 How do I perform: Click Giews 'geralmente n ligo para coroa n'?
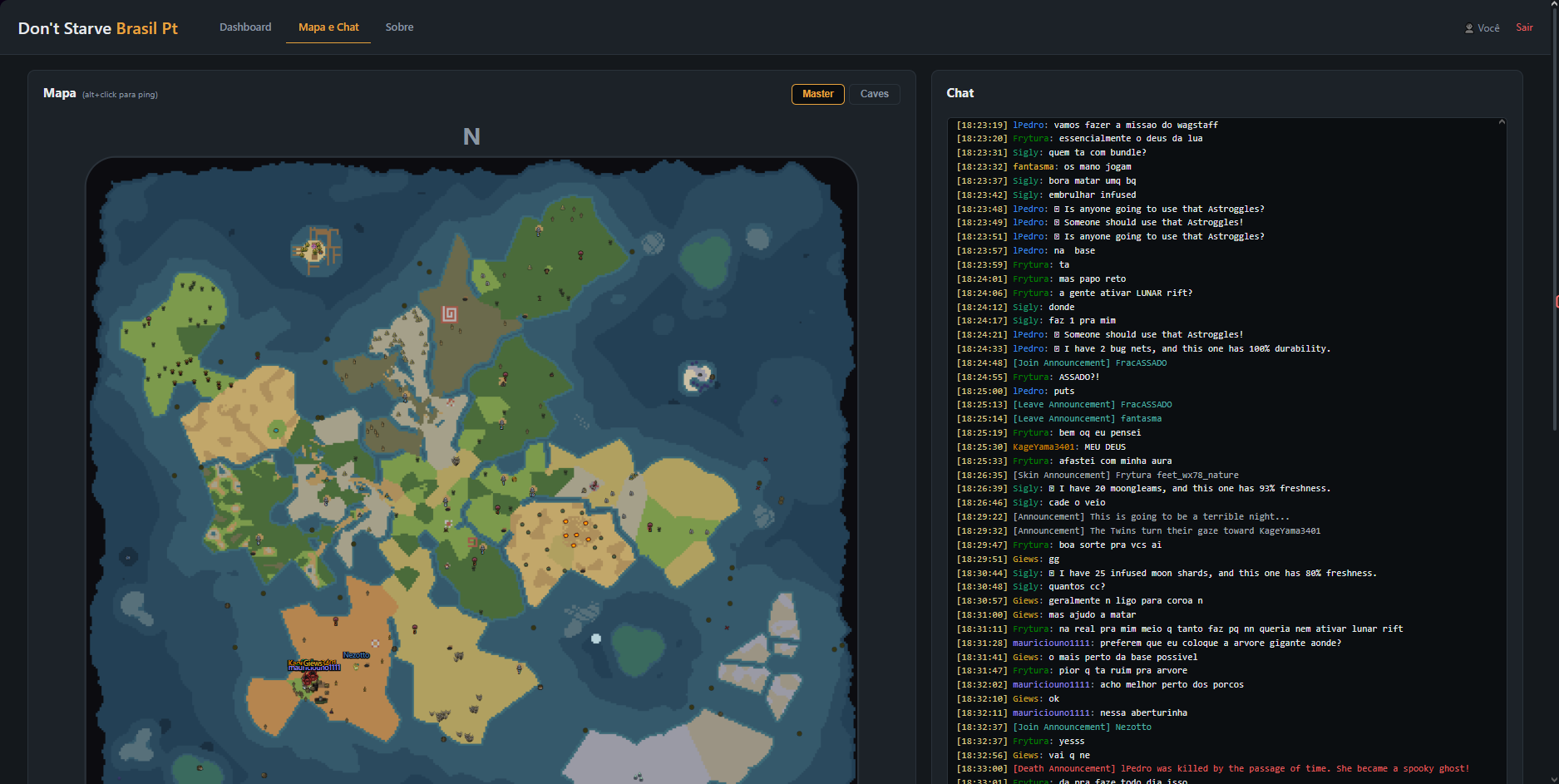click(x=1079, y=601)
